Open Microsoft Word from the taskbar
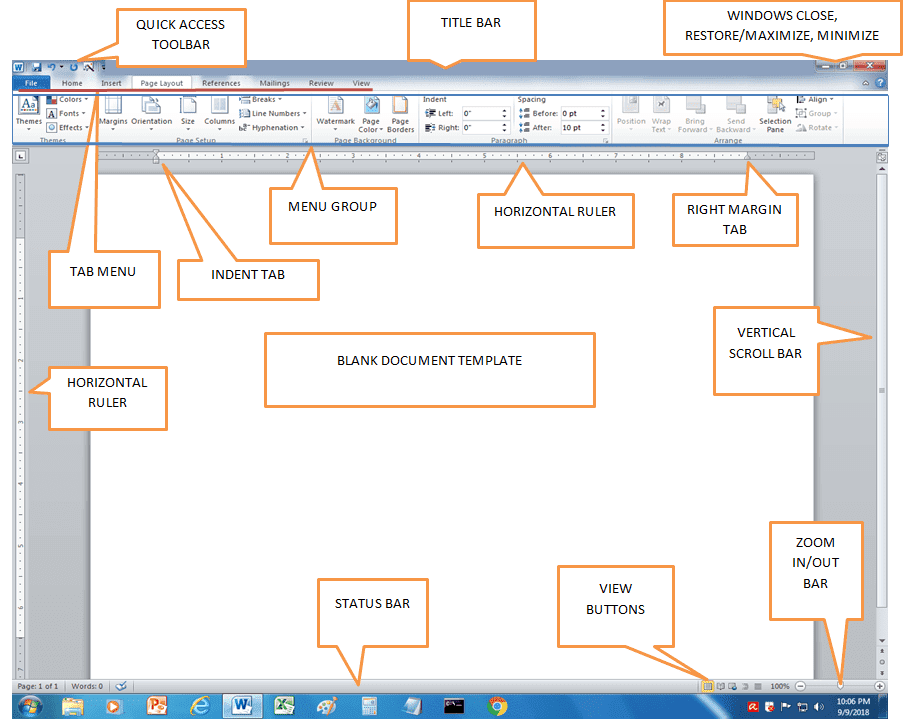The image size is (908, 722). click(x=242, y=706)
